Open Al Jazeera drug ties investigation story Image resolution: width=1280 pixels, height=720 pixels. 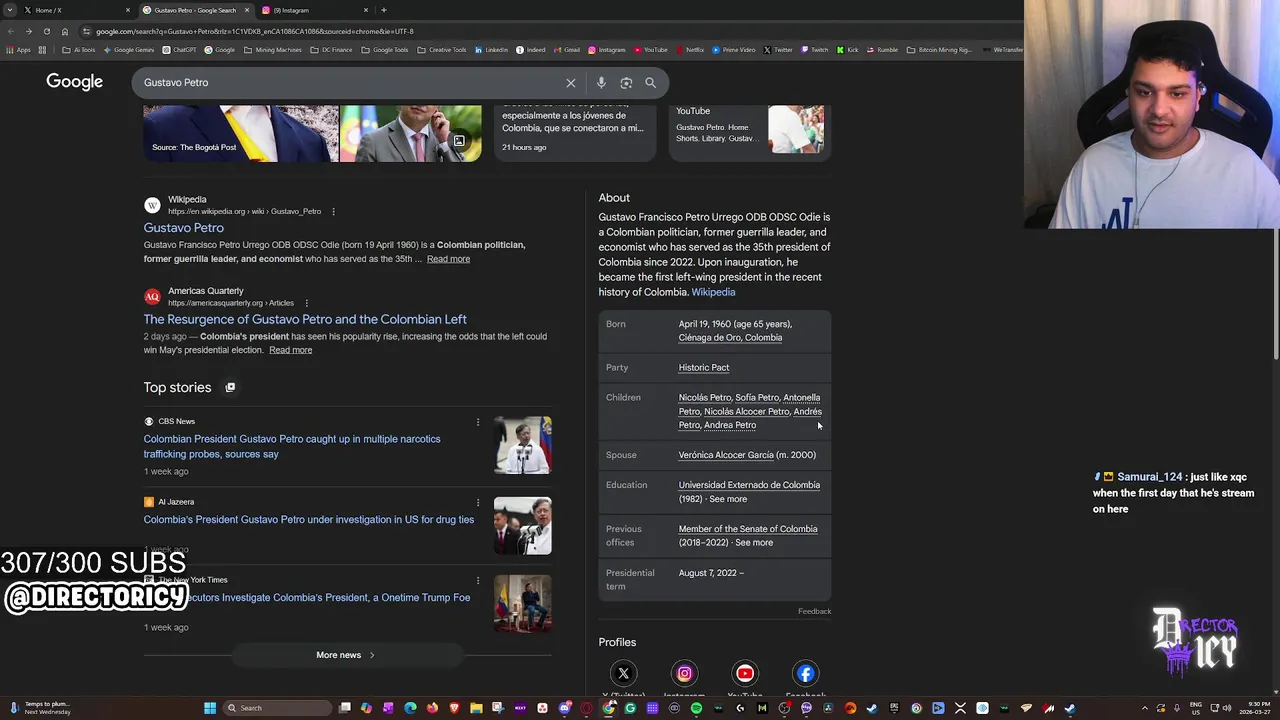309,520
